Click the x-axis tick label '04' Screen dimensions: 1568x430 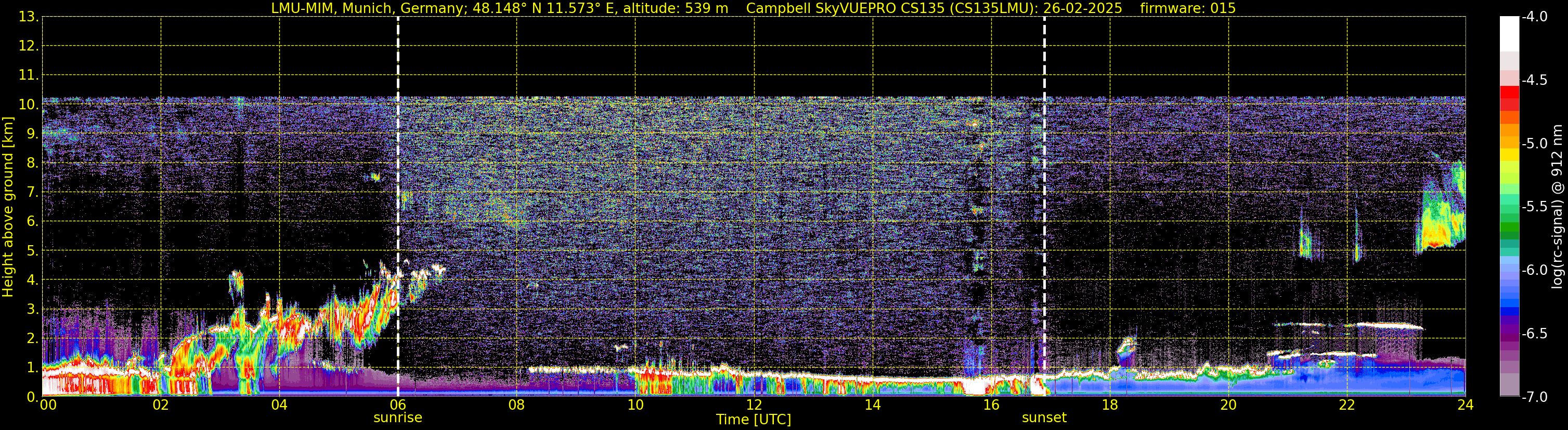click(279, 405)
